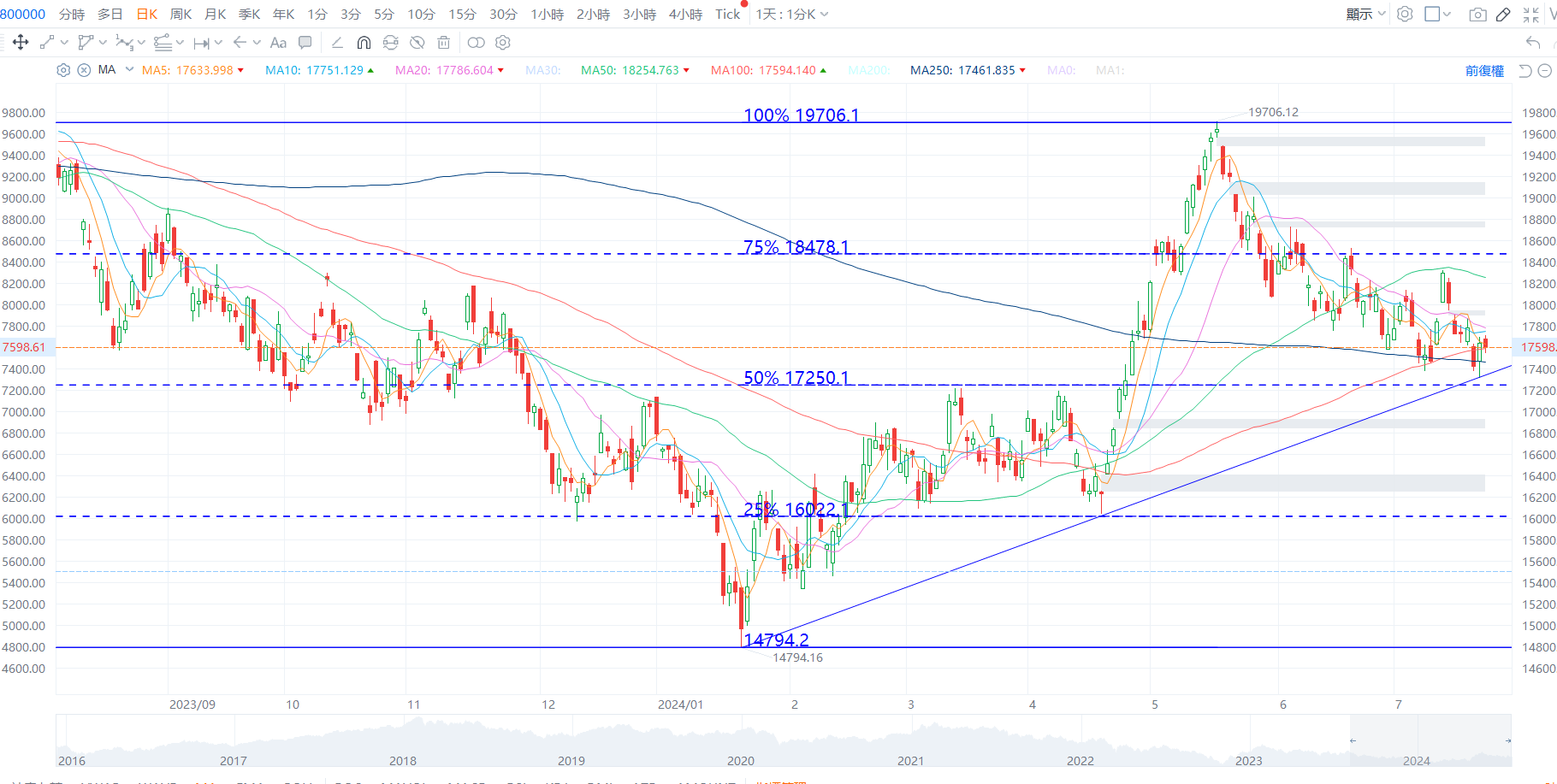Switch to 分時 chart tab
This screenshot has width=1557, height=784.
coord(72,14)
